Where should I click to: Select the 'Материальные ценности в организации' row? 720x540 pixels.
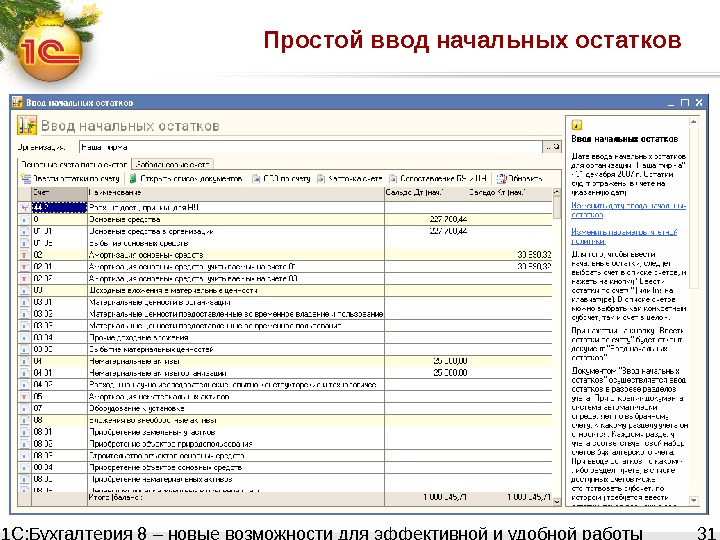point(286,302)
